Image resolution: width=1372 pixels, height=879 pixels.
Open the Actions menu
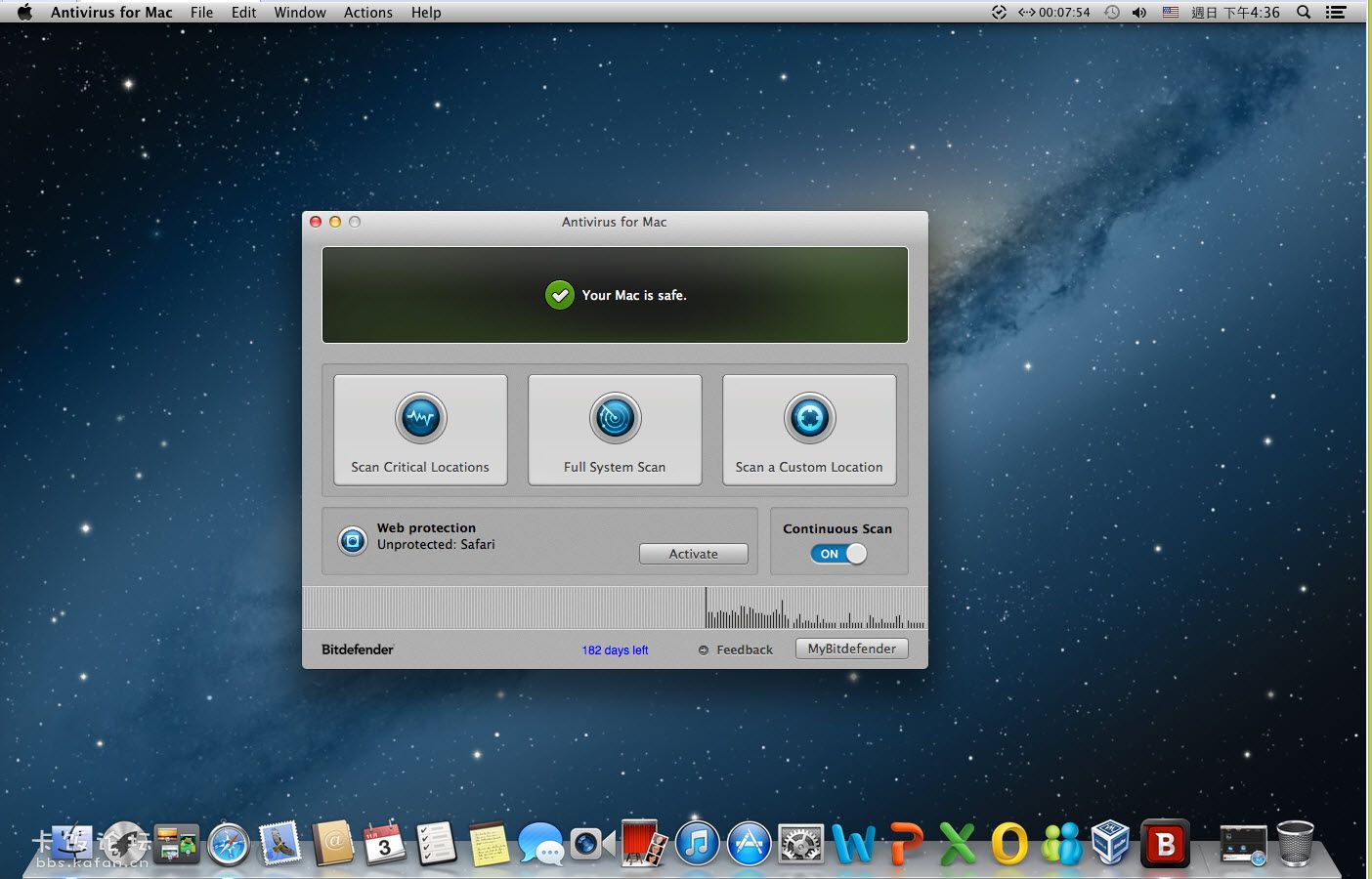[x=368, y=12]
